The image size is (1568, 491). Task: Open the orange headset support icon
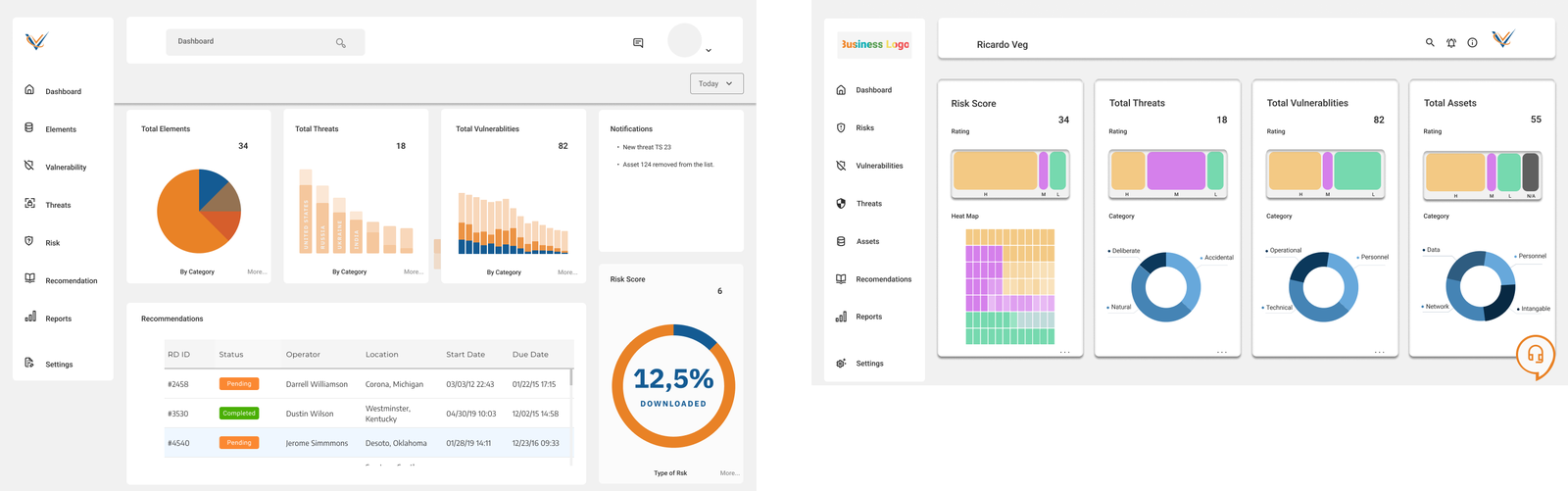tap(1536, 356)
